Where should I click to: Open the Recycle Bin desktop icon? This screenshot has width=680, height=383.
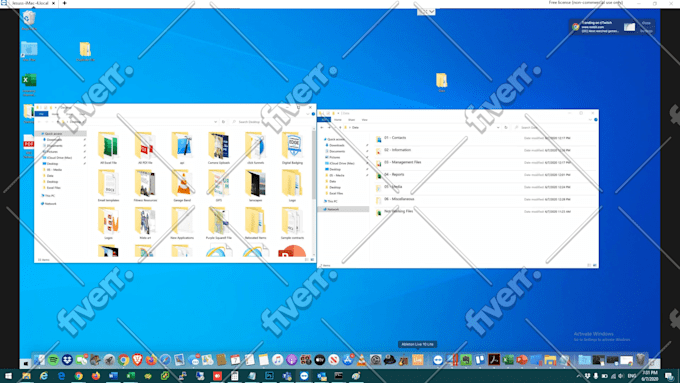29,20
